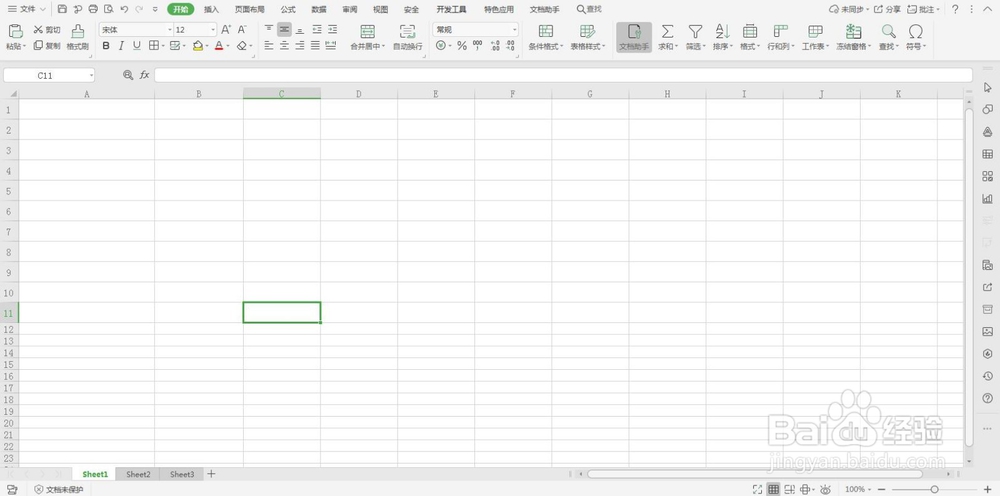This screenshot has width=1000, height=496.
Task: Click the Increase Indent icon
Action: pyautogui.click(x=332, y=29)
